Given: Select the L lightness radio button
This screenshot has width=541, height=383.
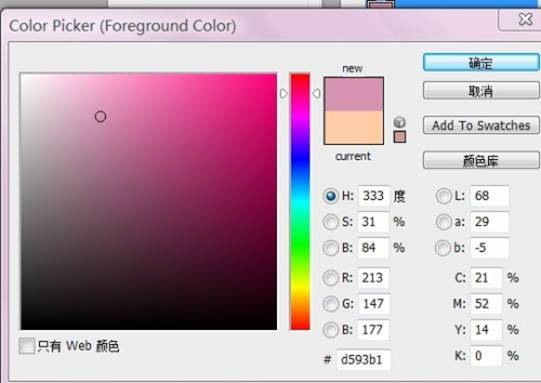Looking at the screenshot, I should [443, 196].
